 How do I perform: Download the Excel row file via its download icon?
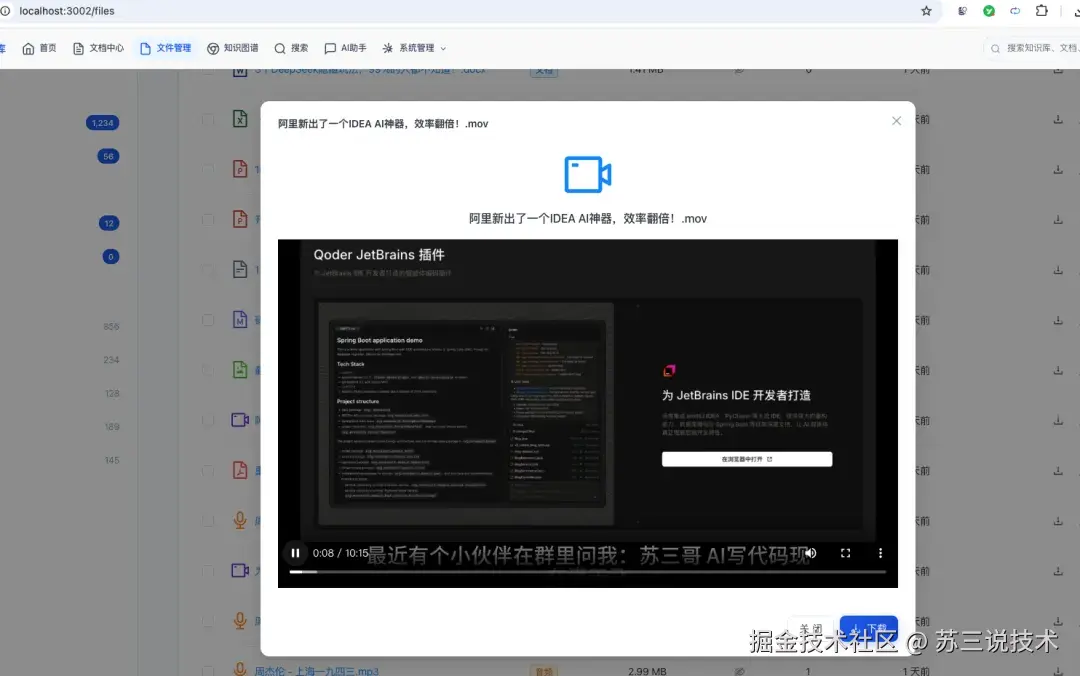[x=1058, y=119]
